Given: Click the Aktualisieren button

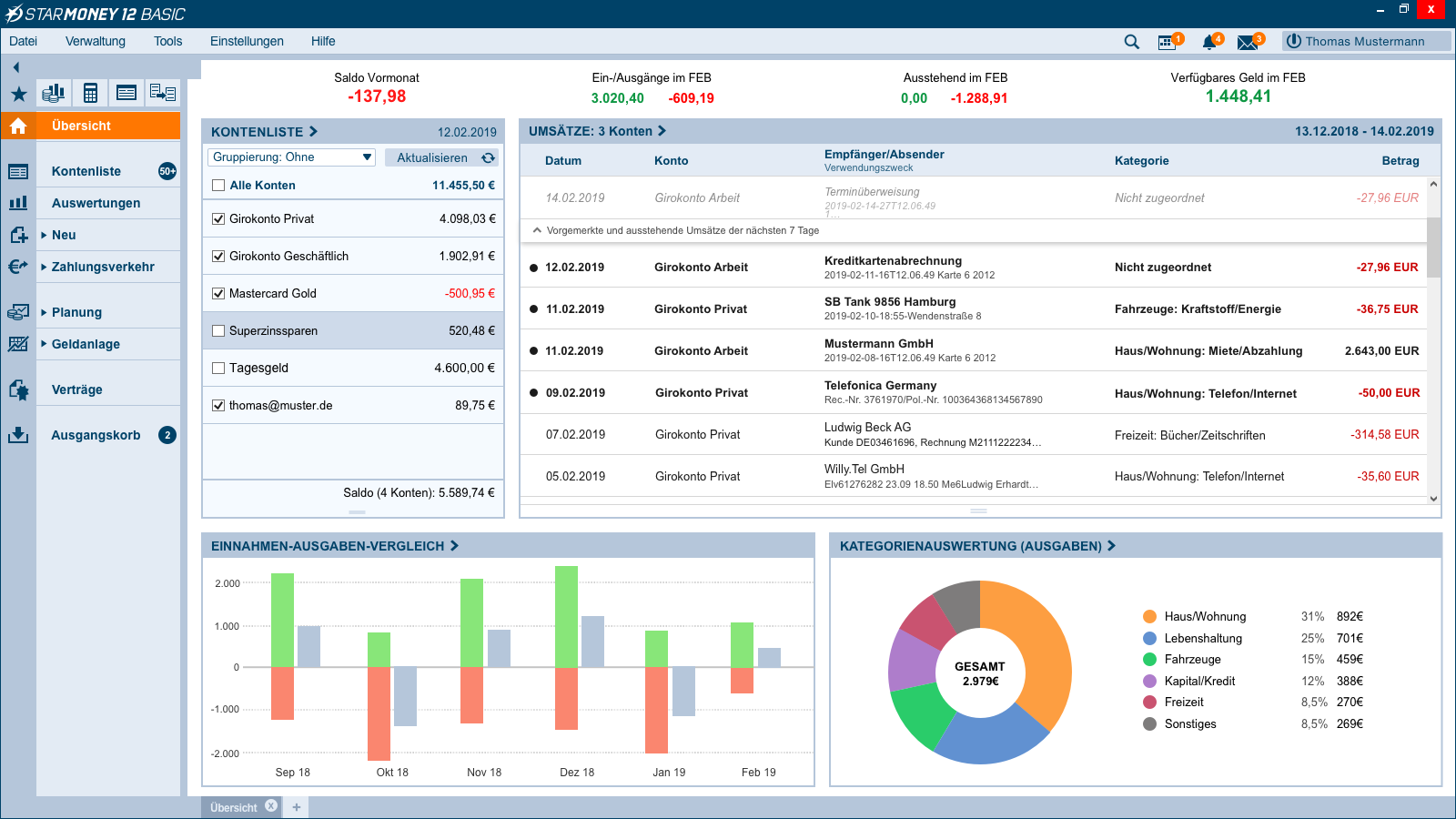Looking at the screenshot, I should [442, 157].
